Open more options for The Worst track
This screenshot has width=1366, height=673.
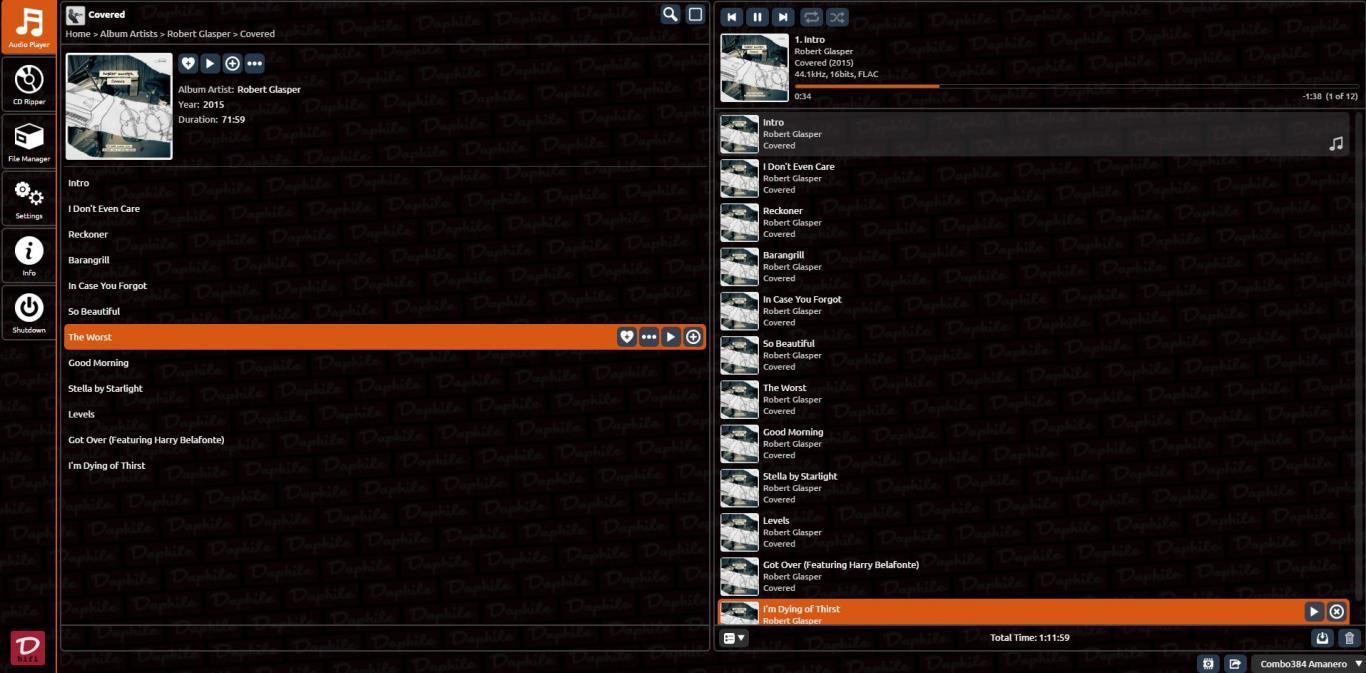tap(649, 337)
